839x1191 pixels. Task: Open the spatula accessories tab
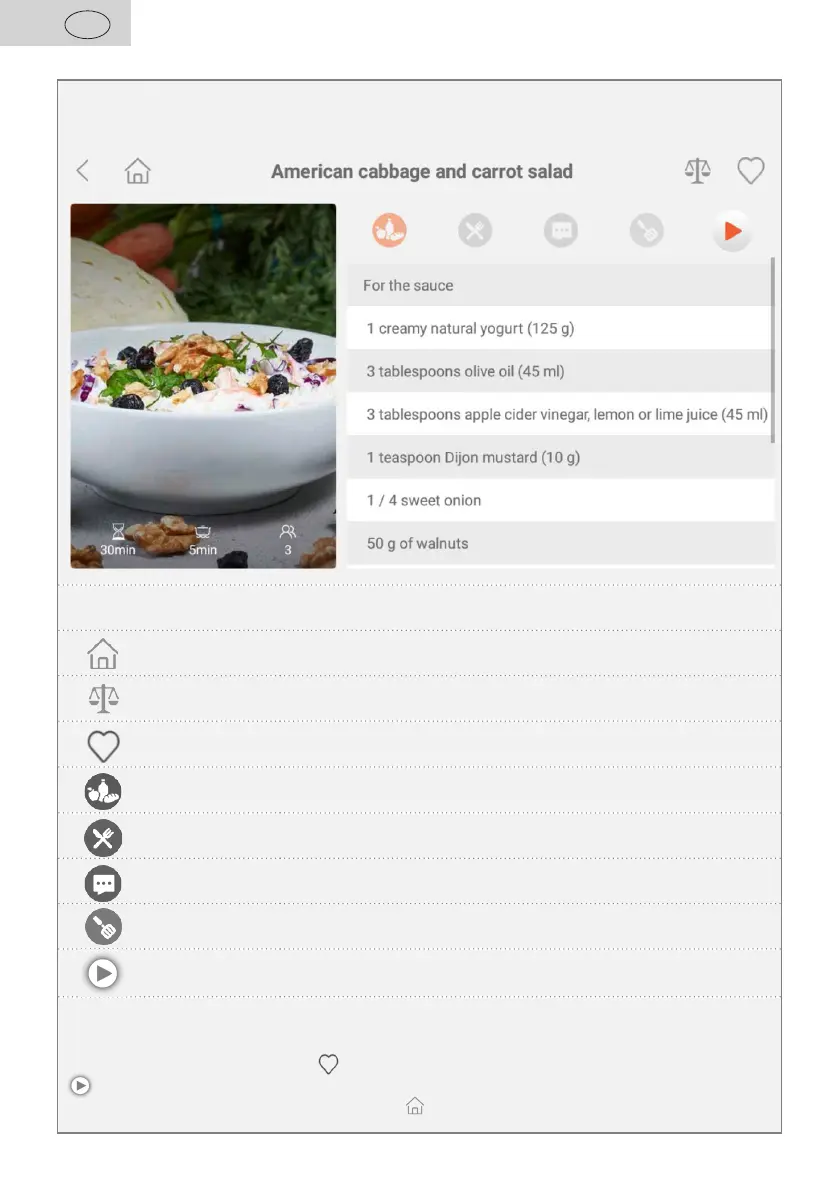click(647, 230)
